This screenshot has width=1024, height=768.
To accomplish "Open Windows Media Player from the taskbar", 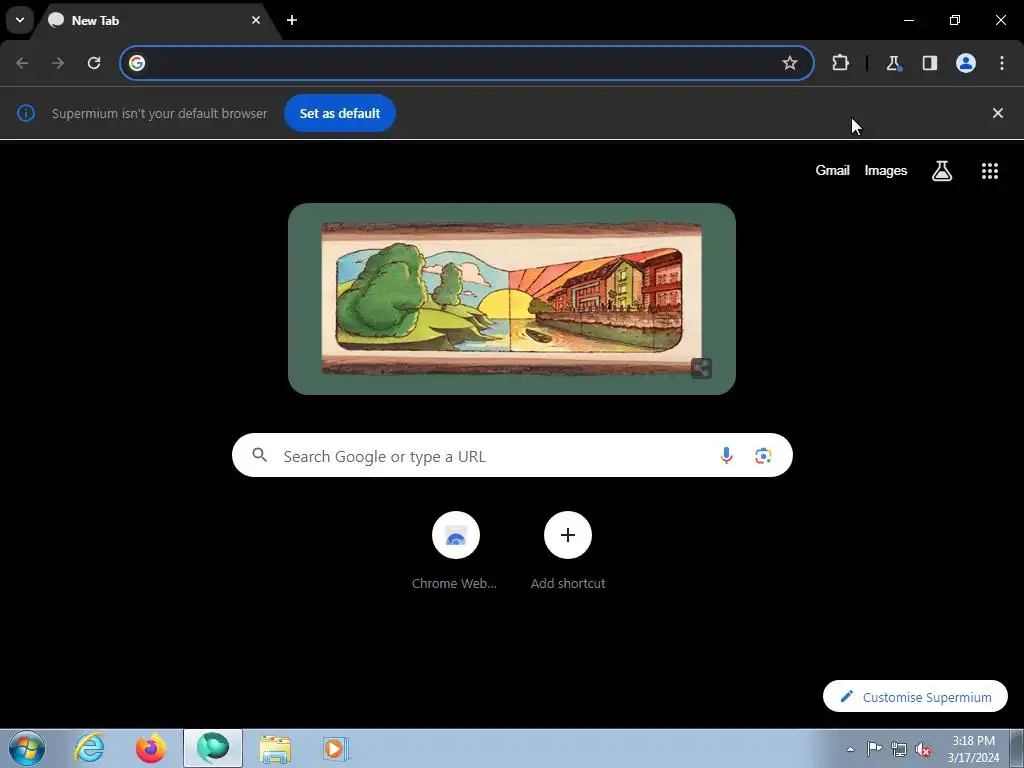I will point(336,748).
